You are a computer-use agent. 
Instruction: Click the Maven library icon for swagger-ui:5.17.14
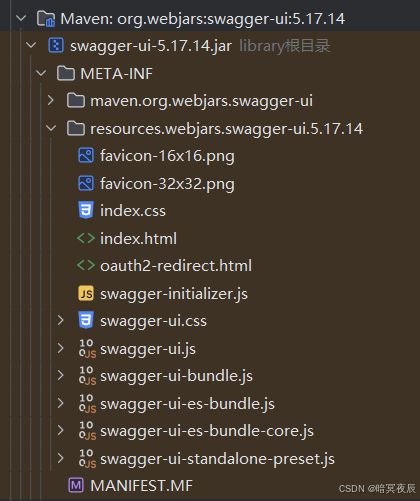pyautogui.click(x=46, y=18)
